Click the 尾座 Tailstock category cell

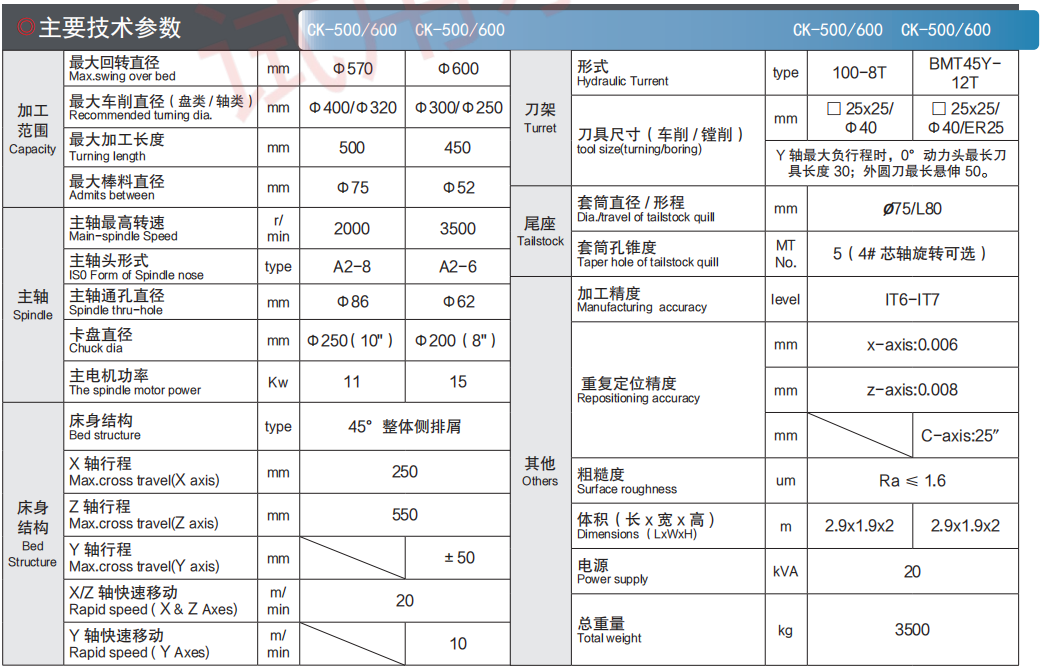pos(540,231)
